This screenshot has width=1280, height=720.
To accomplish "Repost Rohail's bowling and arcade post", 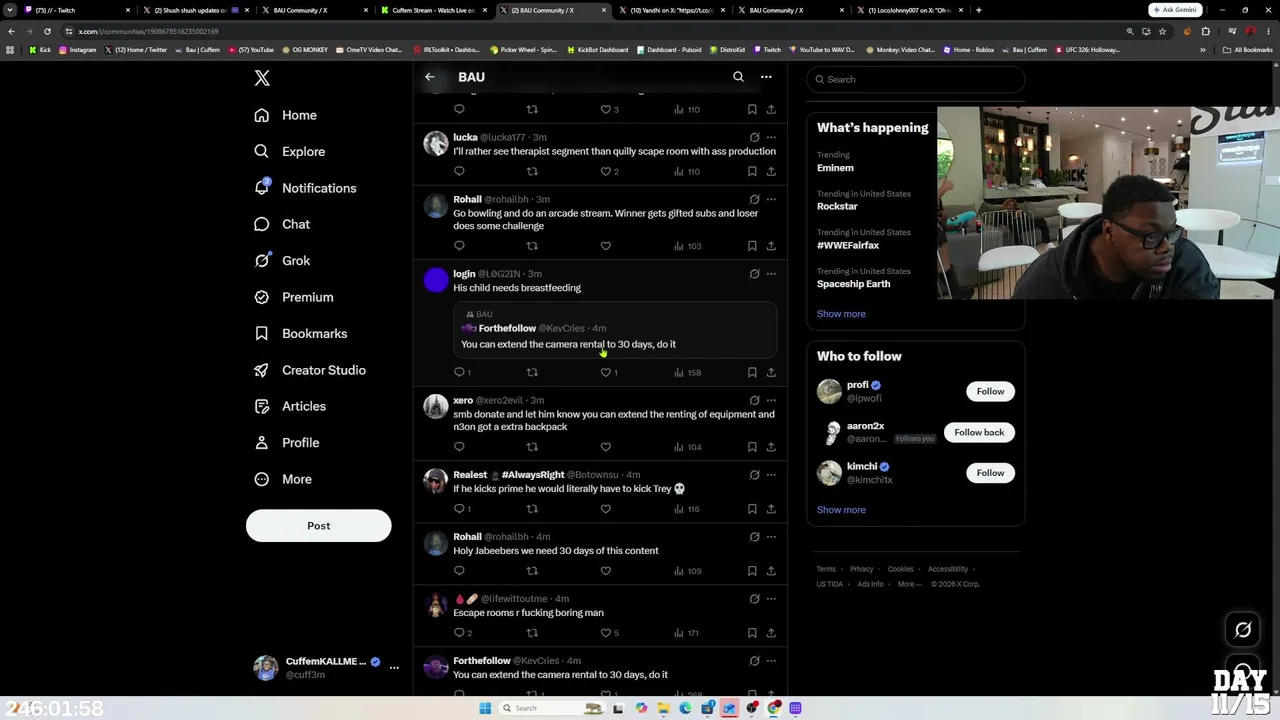I will [532, 246].
